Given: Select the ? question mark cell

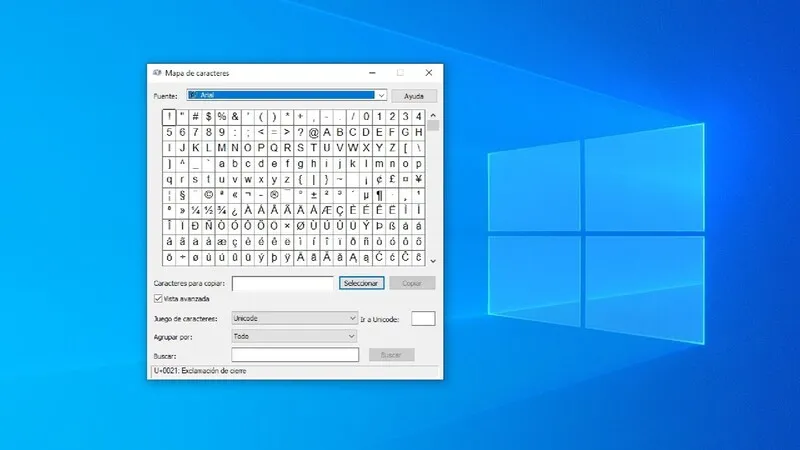Looking at the screenshot, I should point(301,133).
